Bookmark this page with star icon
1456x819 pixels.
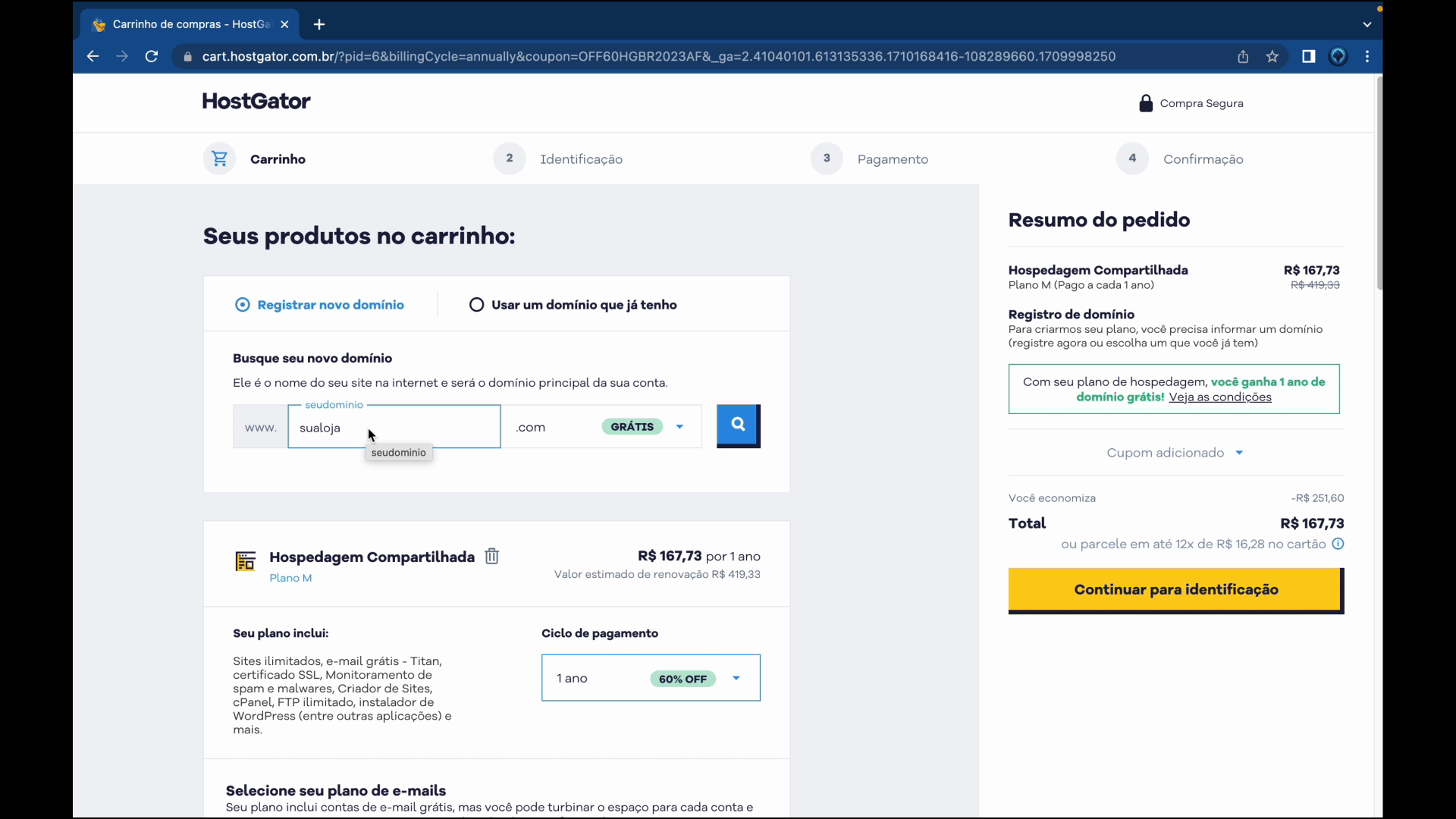pos(1272,56)
